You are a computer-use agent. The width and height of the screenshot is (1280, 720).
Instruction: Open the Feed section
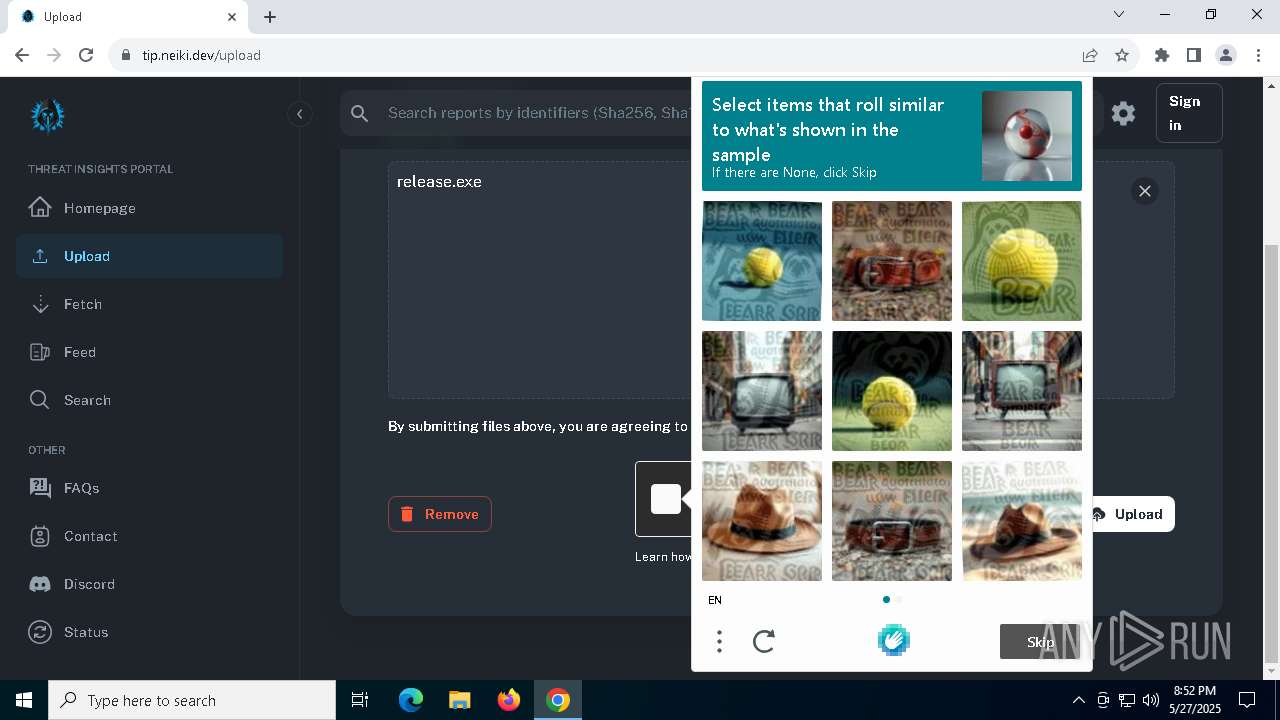coord(150,352)
